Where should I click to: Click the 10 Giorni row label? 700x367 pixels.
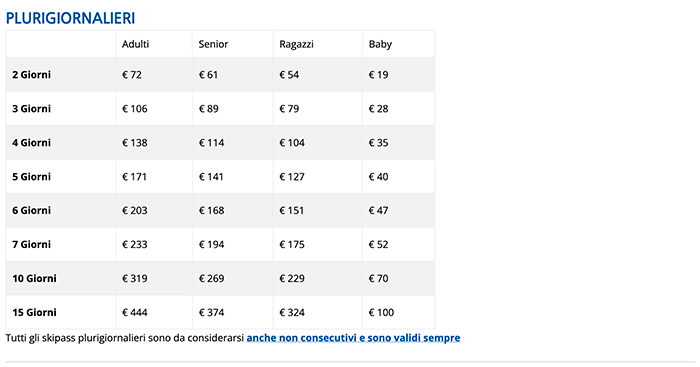(x=34, y=278)
